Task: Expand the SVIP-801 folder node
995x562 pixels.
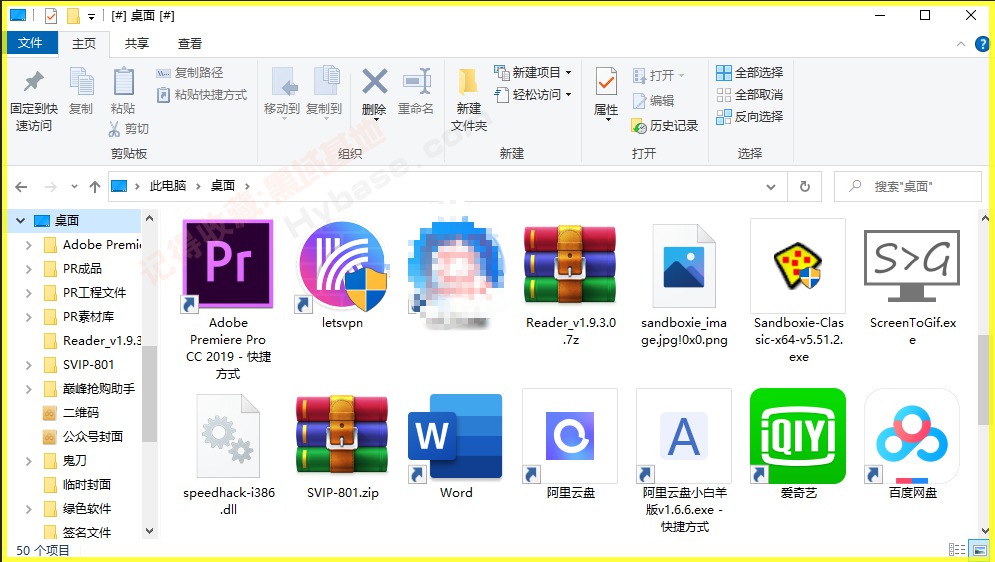Action: point(29,365)
